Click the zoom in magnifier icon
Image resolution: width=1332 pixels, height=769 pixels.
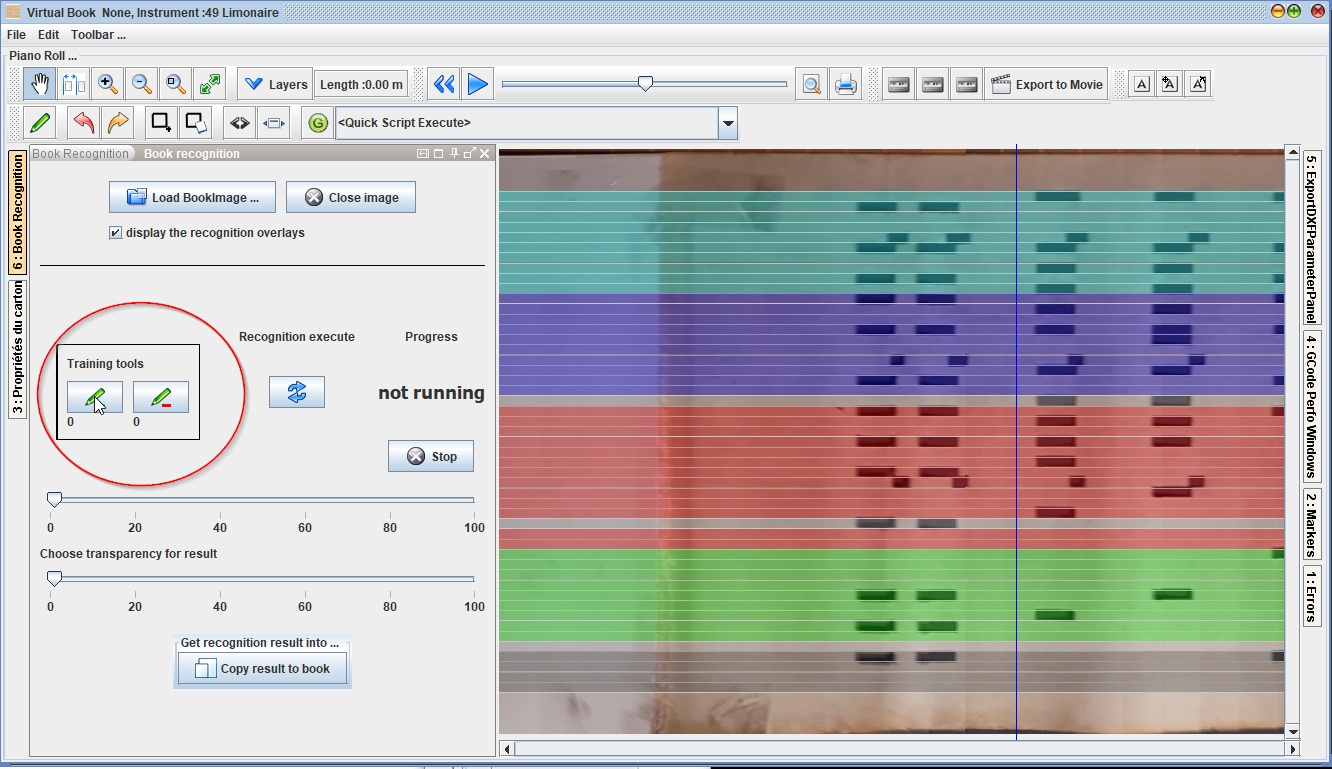click(x=108, y=84)
